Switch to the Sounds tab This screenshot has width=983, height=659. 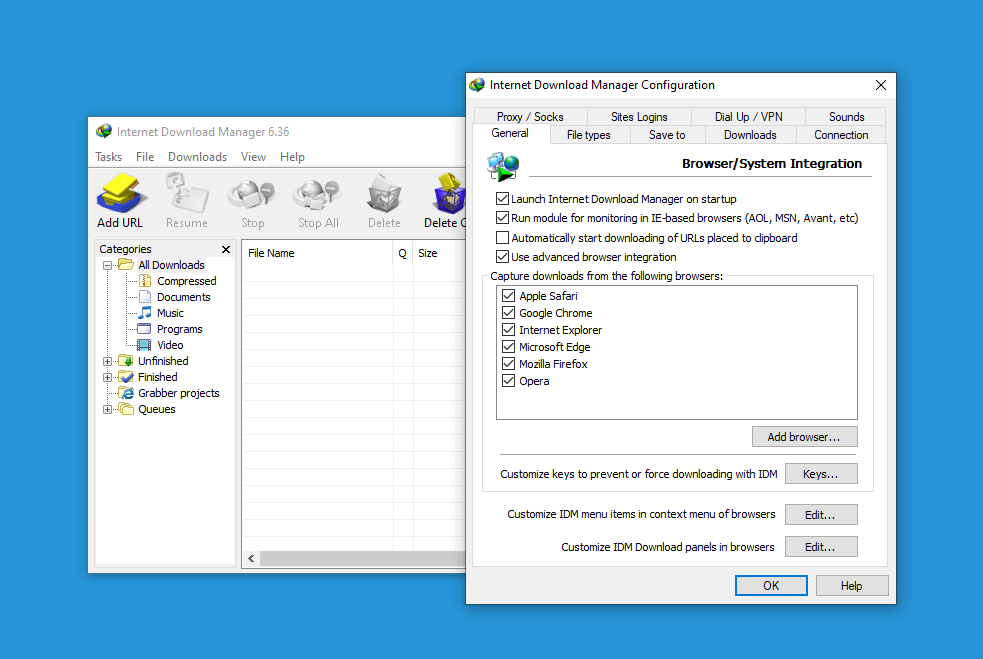[846, 117]
